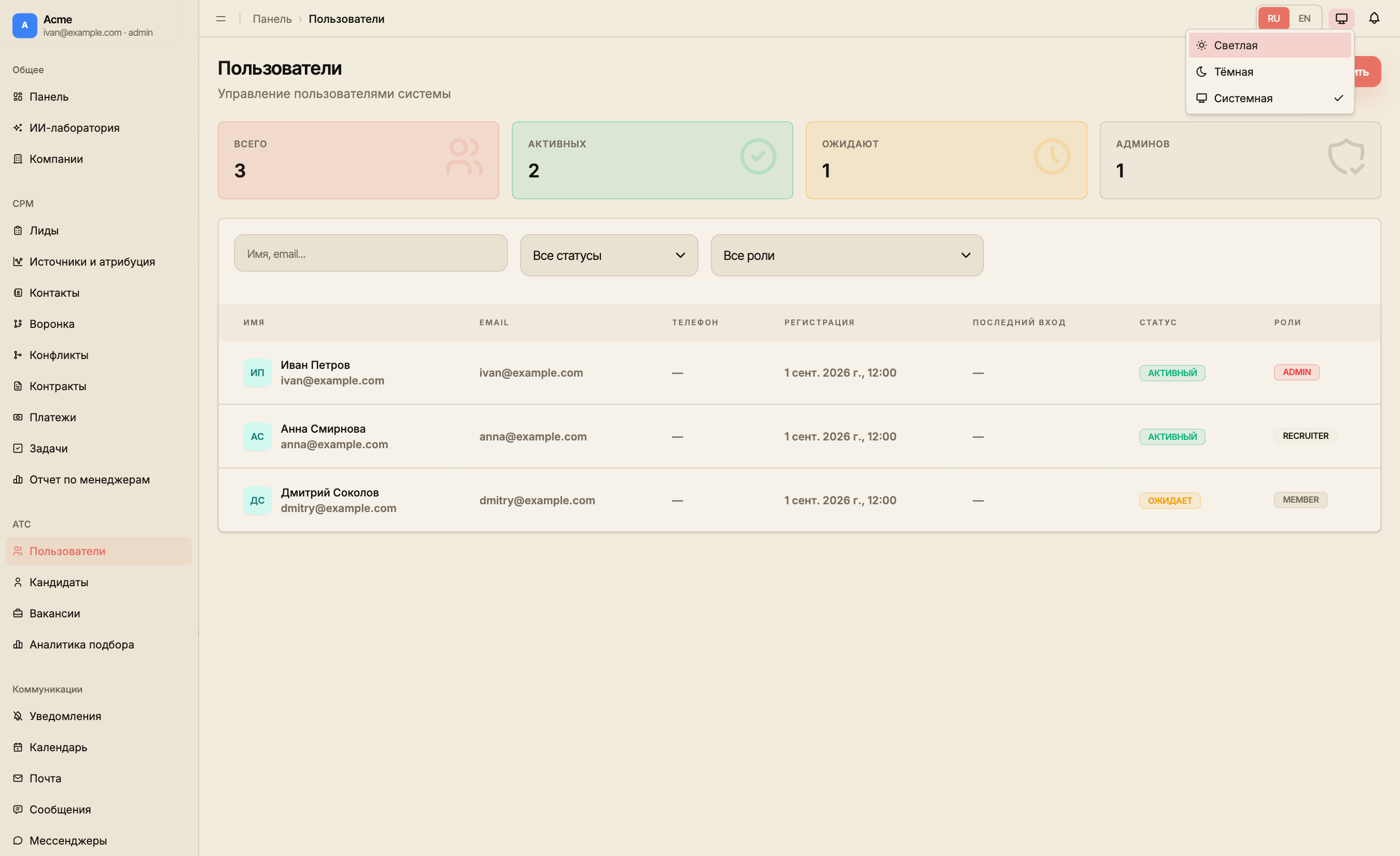1400x856 pixels.
Task: Click the MEMBER role badge
Action: (x=1300, y=500)
